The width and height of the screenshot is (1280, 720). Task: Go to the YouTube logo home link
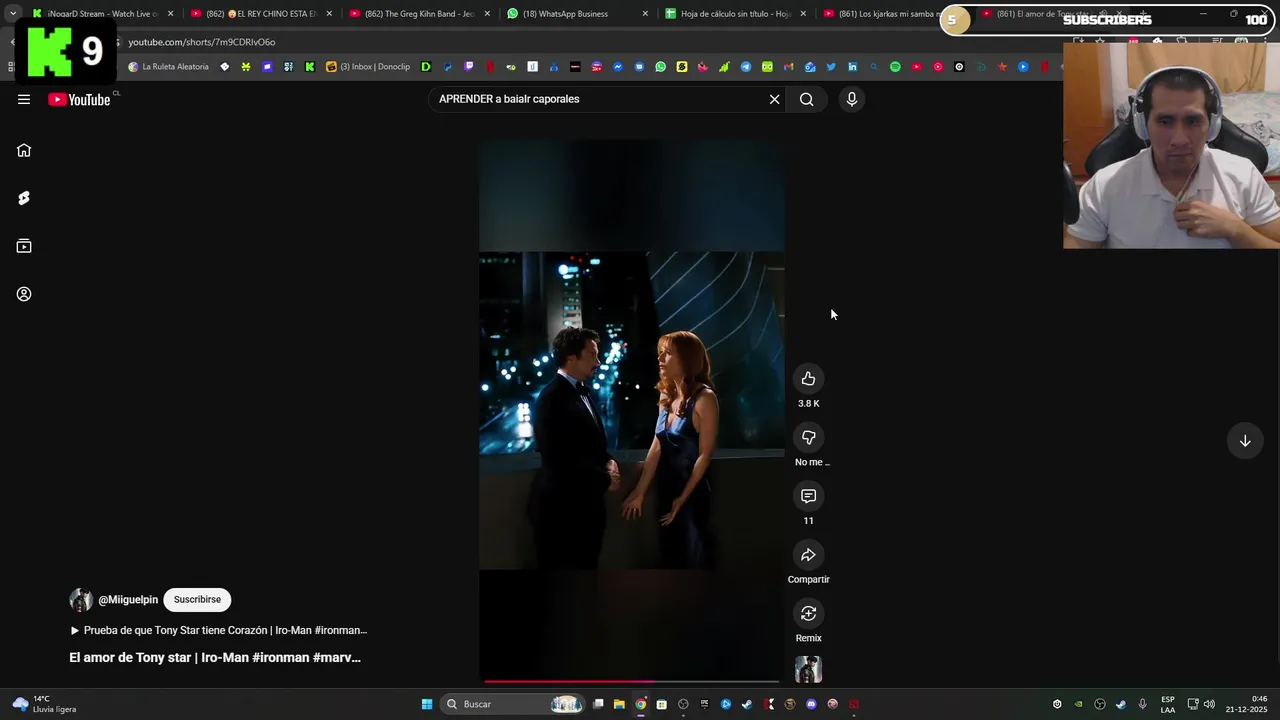[x=79, y=99]
